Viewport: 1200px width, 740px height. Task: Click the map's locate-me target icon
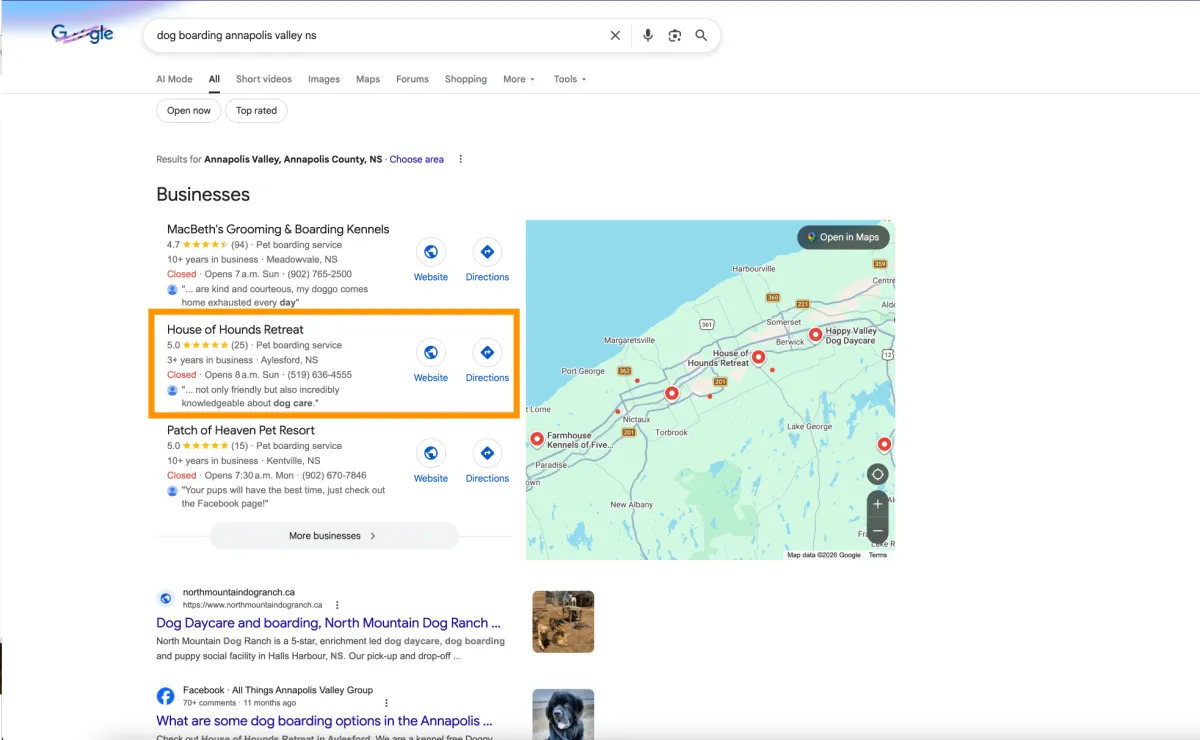coord(877,474)
